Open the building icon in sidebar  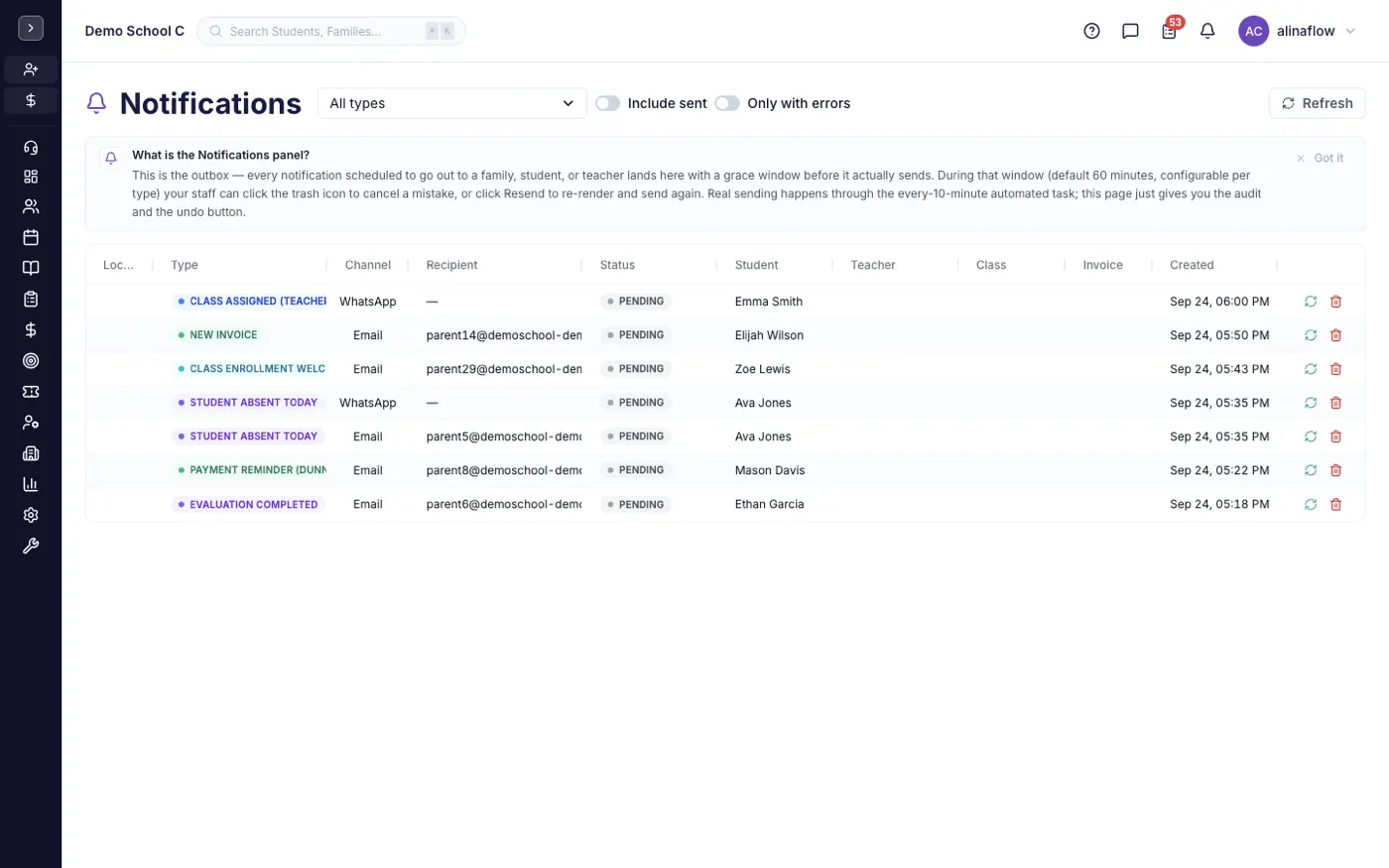[31, 453]
